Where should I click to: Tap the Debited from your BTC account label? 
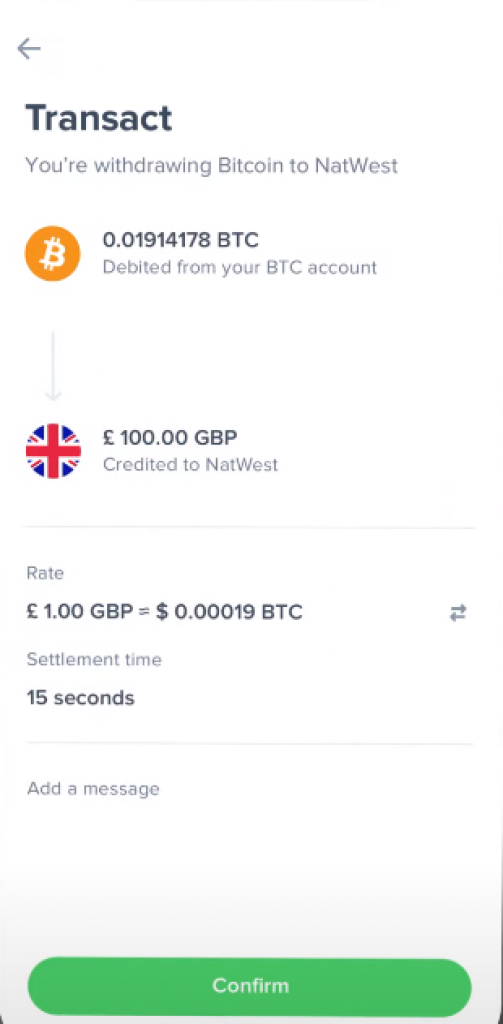pyautogui.click(x=240, y=267)
